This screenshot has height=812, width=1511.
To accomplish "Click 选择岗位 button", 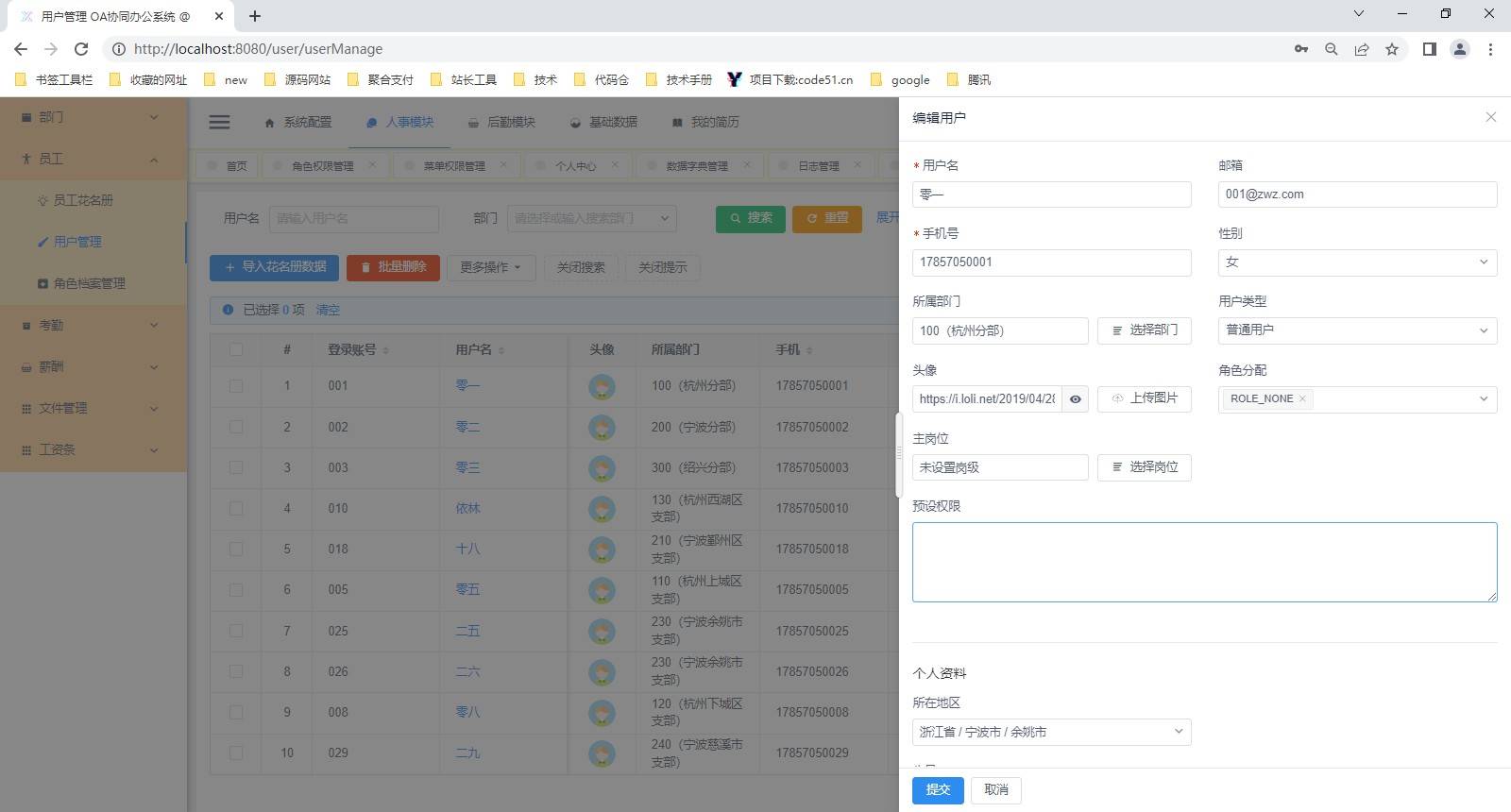I will [x=1145, y=467].
